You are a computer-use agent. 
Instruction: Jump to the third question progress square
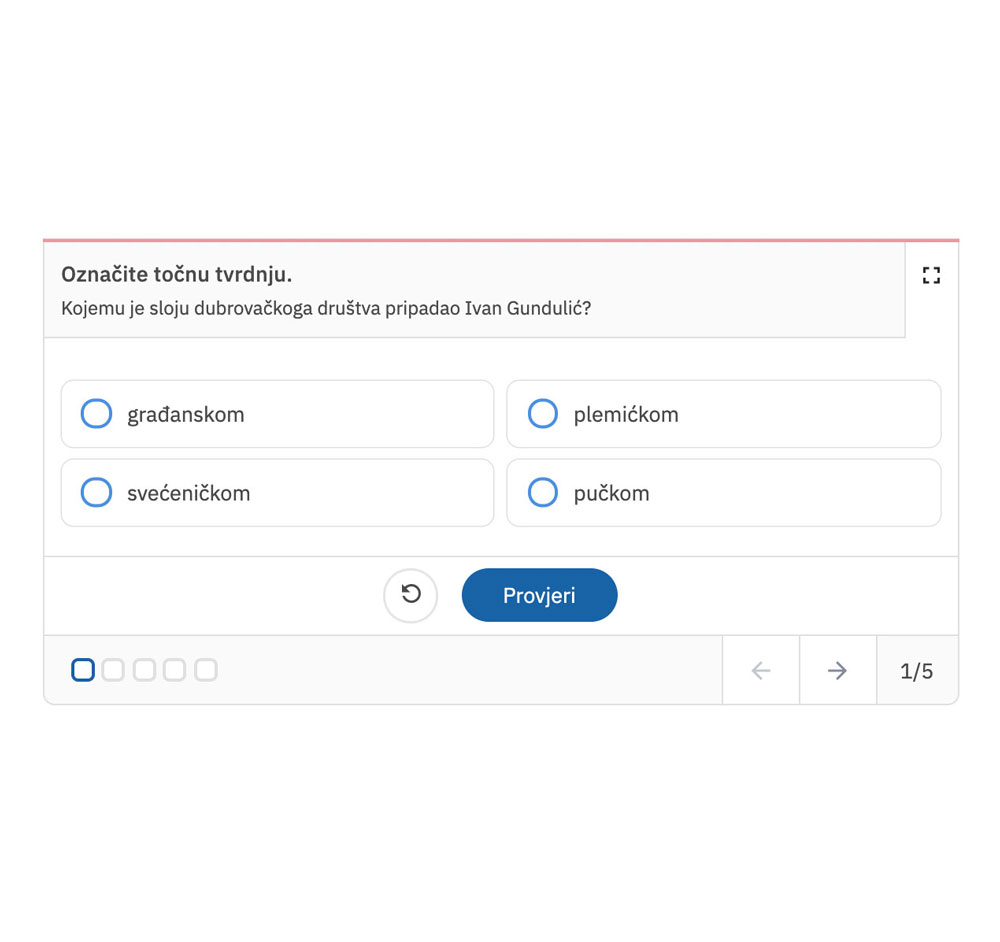tap(144, 670)
